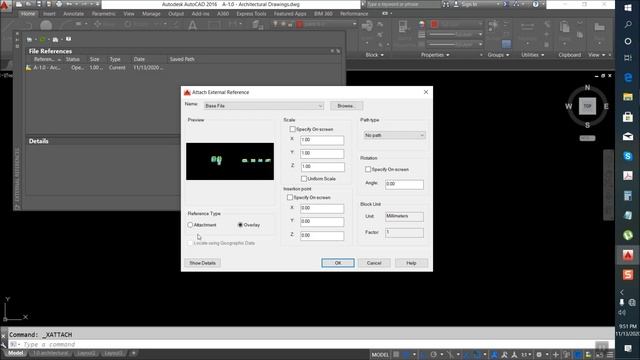Click the Match Properties icon in Properties panel
The height and width of the screenshot is (360, 640).
pos(403,27)
